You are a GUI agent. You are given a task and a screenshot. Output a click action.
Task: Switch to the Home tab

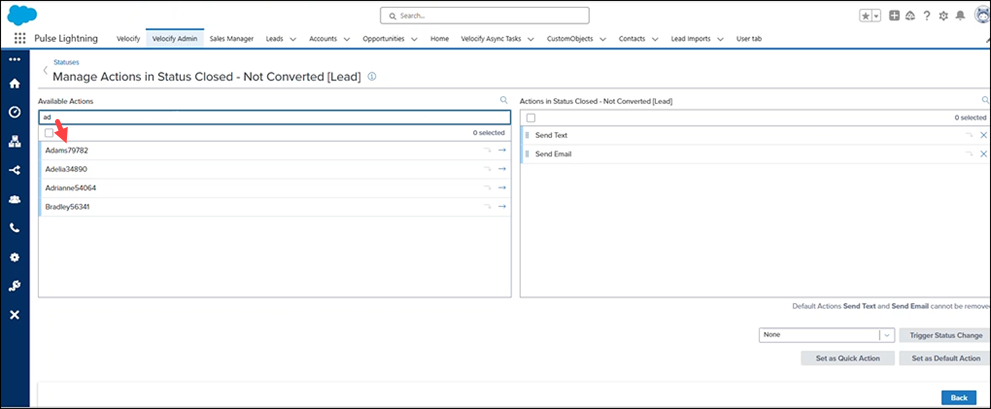coord(439,39)
